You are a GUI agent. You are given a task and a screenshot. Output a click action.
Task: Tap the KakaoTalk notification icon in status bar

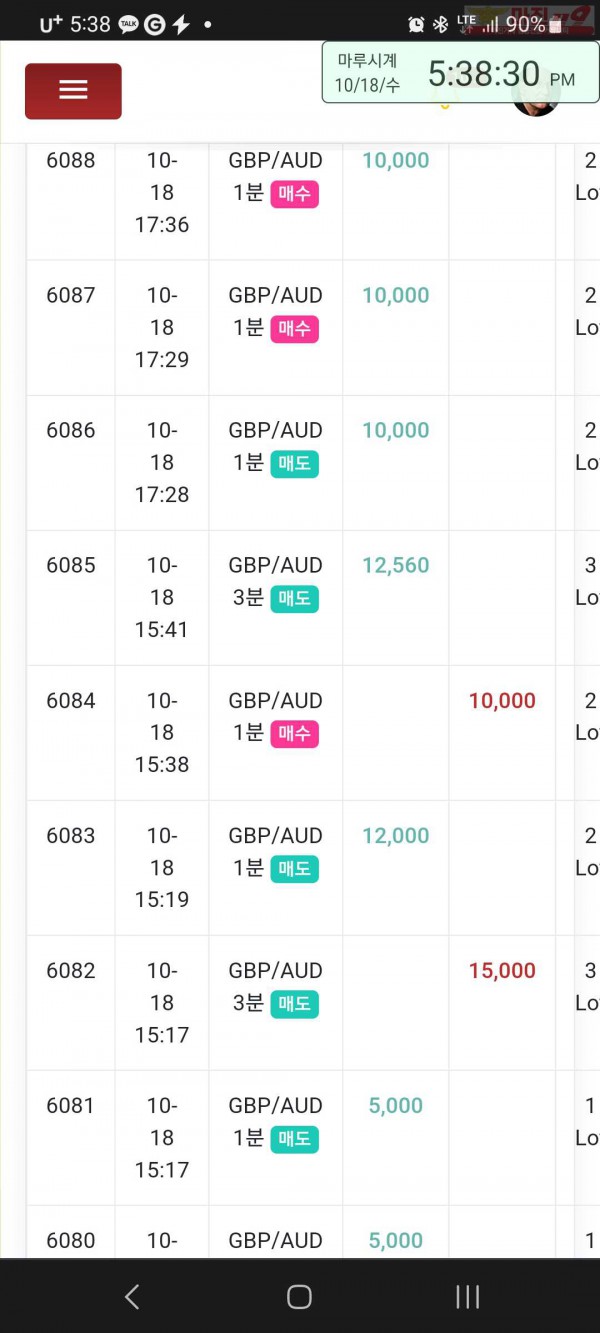[x=128, y=25]
